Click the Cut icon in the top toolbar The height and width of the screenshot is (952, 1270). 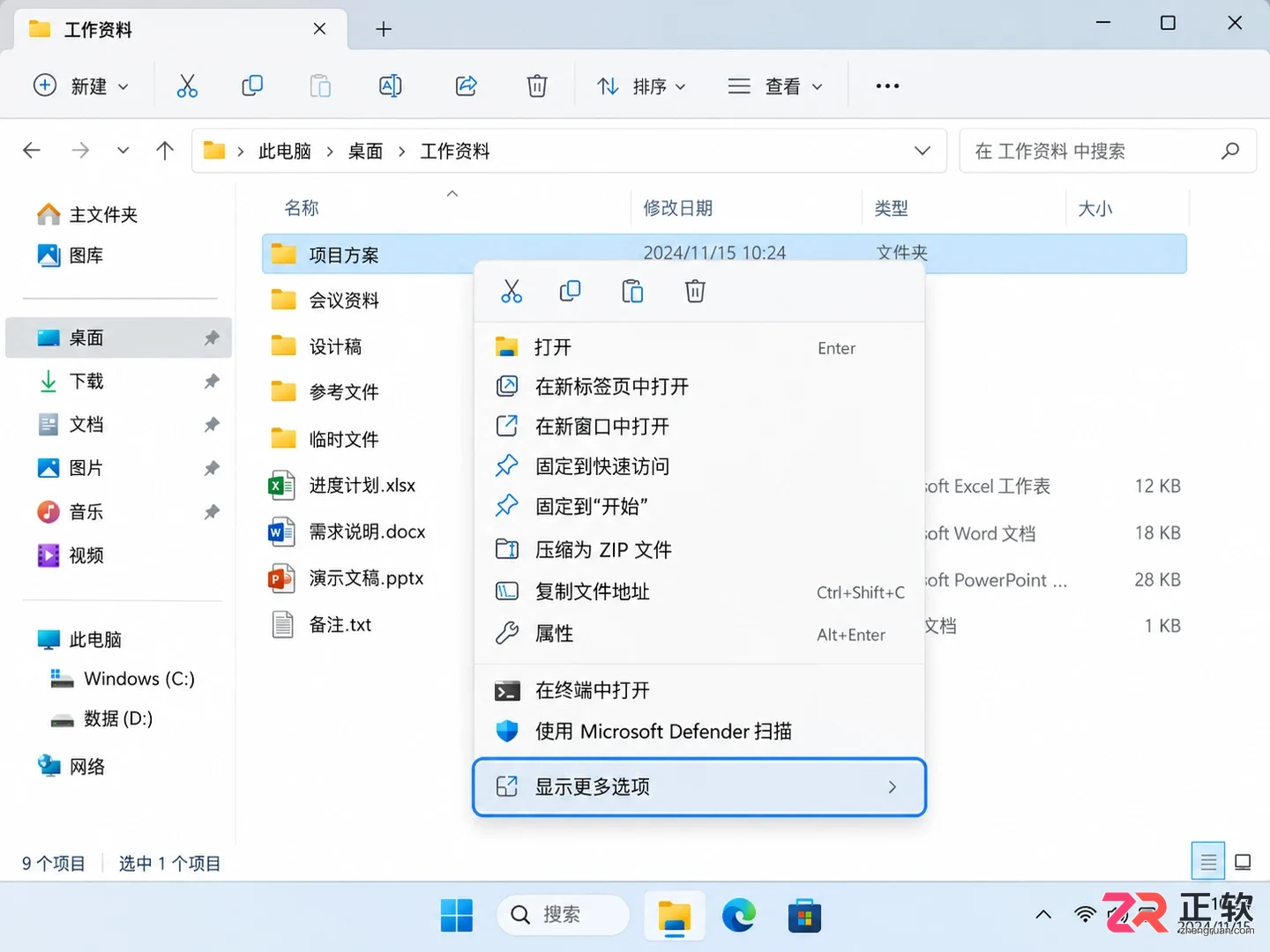187,86
